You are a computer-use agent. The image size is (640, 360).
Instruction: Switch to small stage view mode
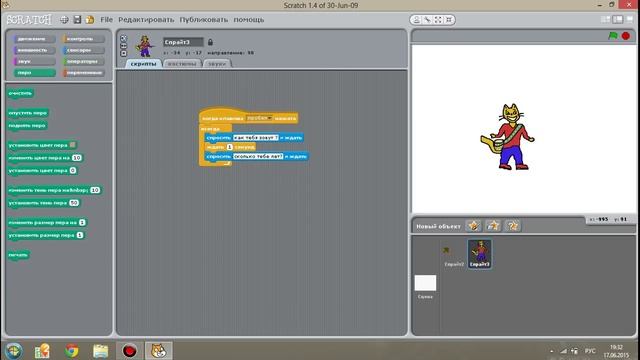pyautogui.click(x=606, y=20)
